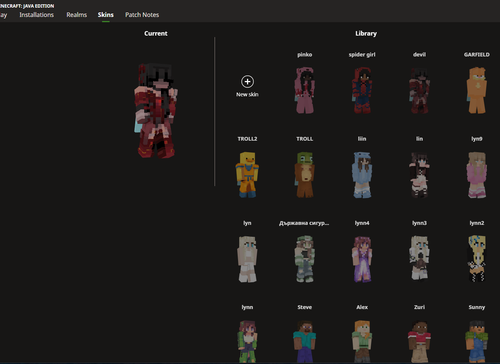Pick the Sunny skin
This screenshot has width=500, height=364.
(x=477, y=341)
